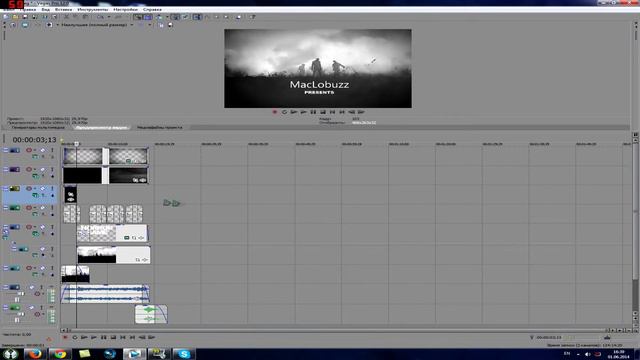This screenshot has height=360, width=640.
Task: Expand the Undo history dropdown arrow
Action: pos(109,17)
